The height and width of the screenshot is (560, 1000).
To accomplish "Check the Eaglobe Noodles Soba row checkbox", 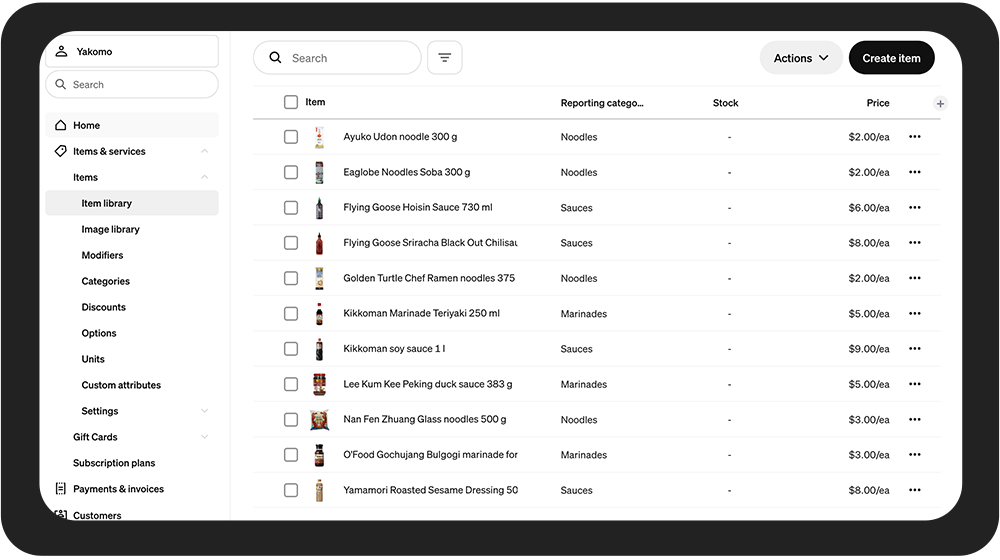I will pos(291,172).
